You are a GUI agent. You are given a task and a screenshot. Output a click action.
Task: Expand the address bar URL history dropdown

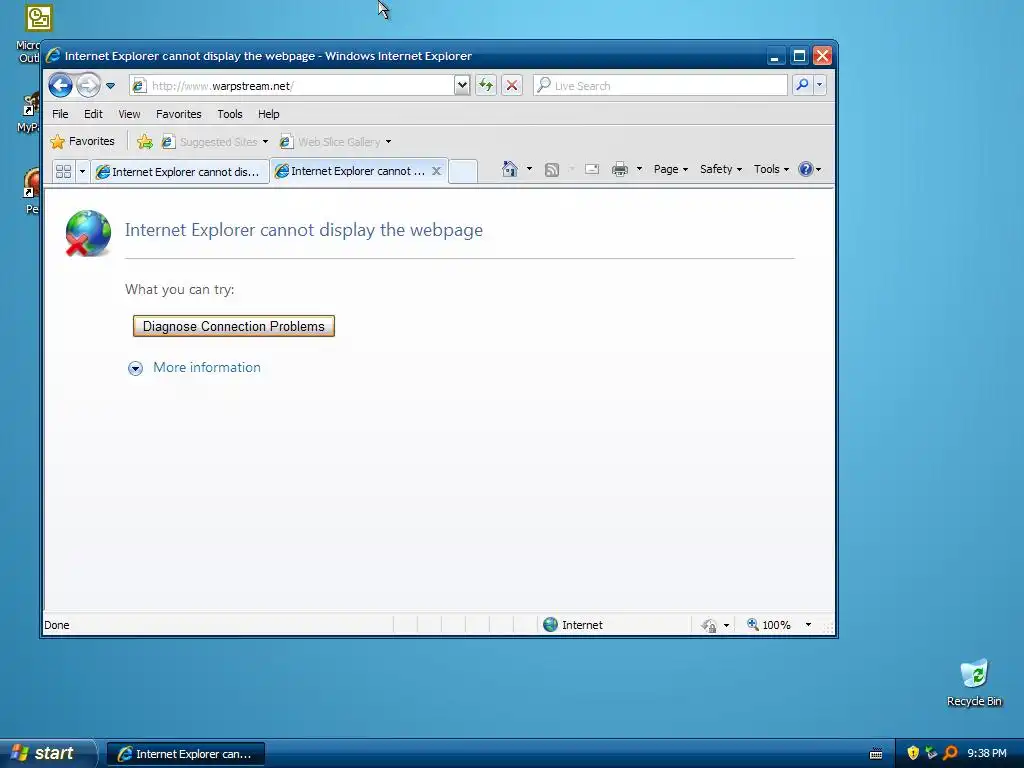click(x=462, y=86)
